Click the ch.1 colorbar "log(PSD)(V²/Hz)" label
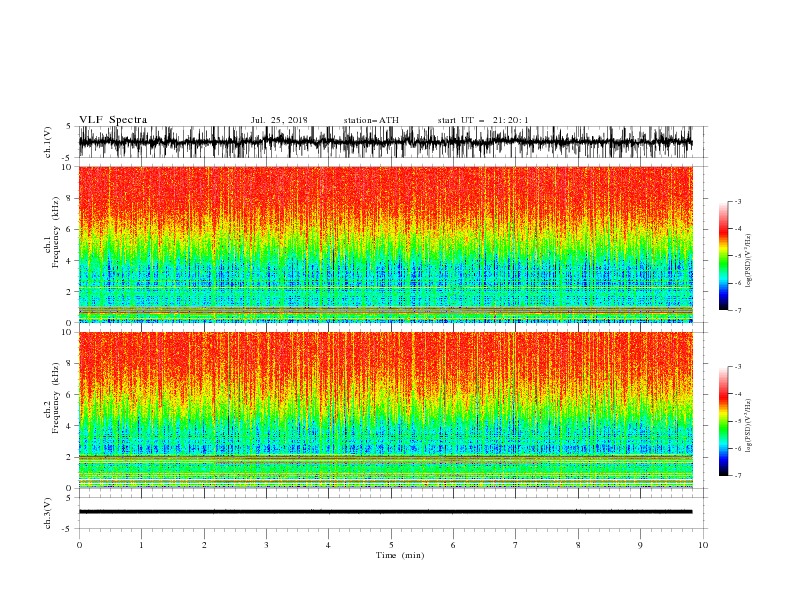 (x=748, y=261)
